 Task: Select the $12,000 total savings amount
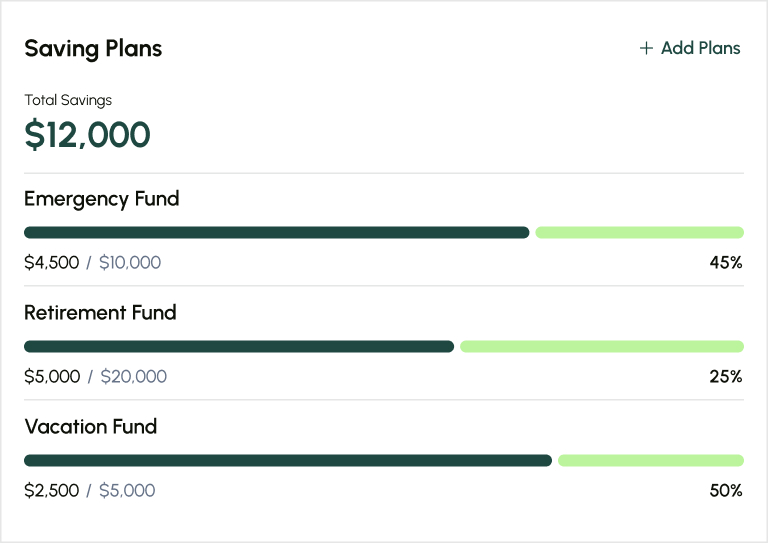tap(87, 135)
